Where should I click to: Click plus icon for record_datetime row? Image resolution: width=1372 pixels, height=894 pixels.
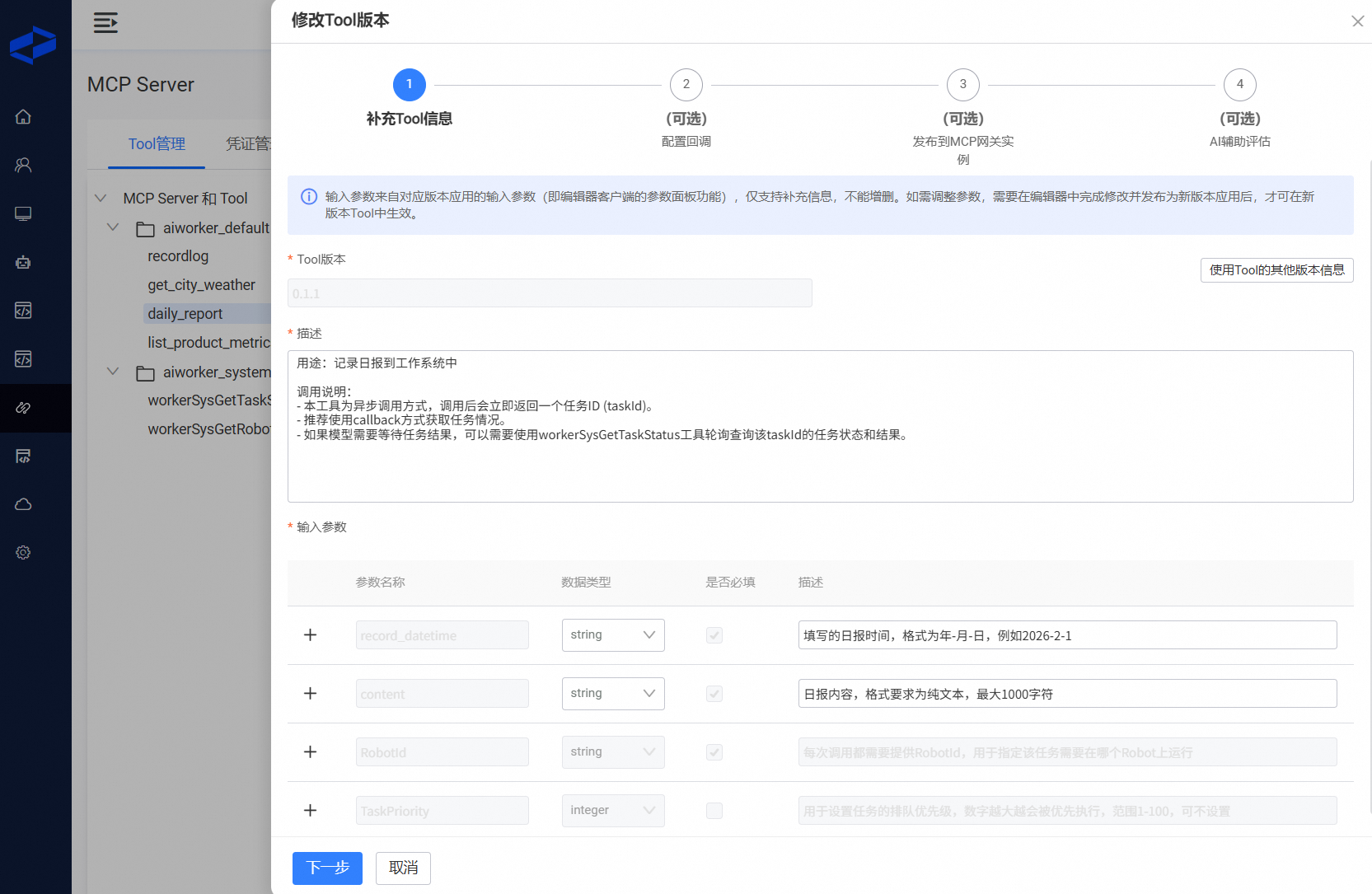(310, 635)
